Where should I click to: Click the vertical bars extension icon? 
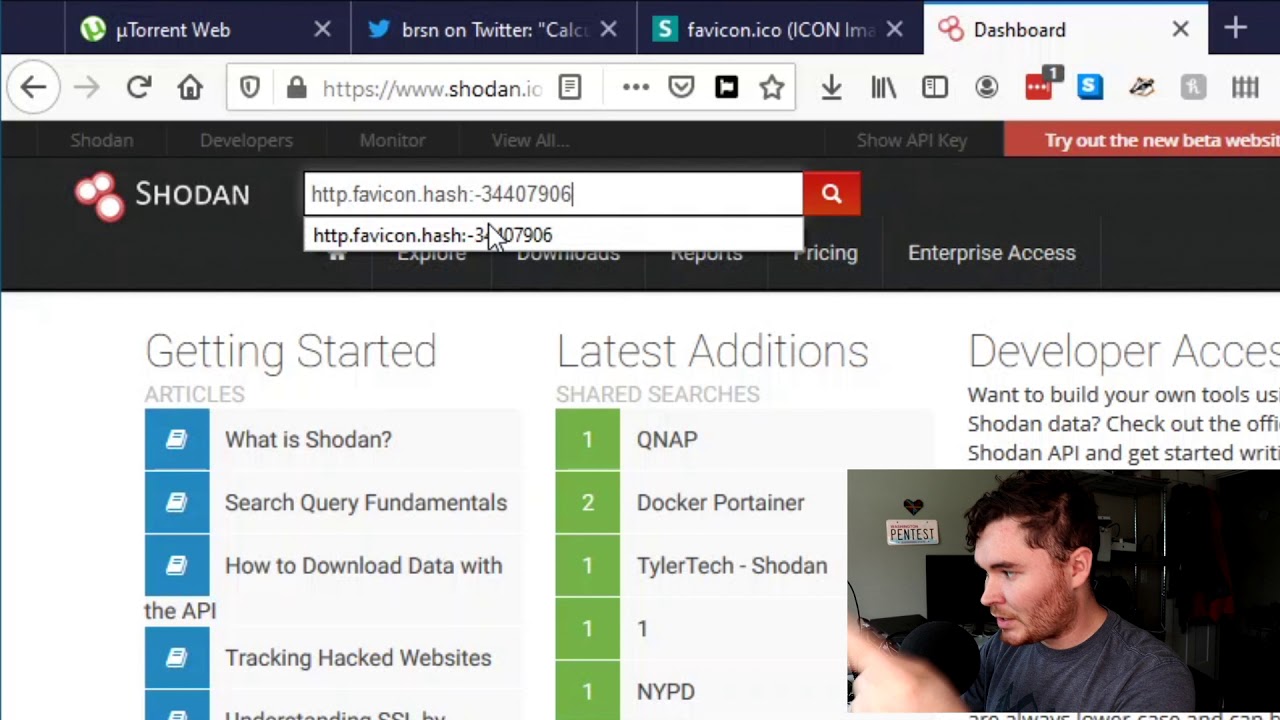pyautogui.click(x=1245, y=88)
